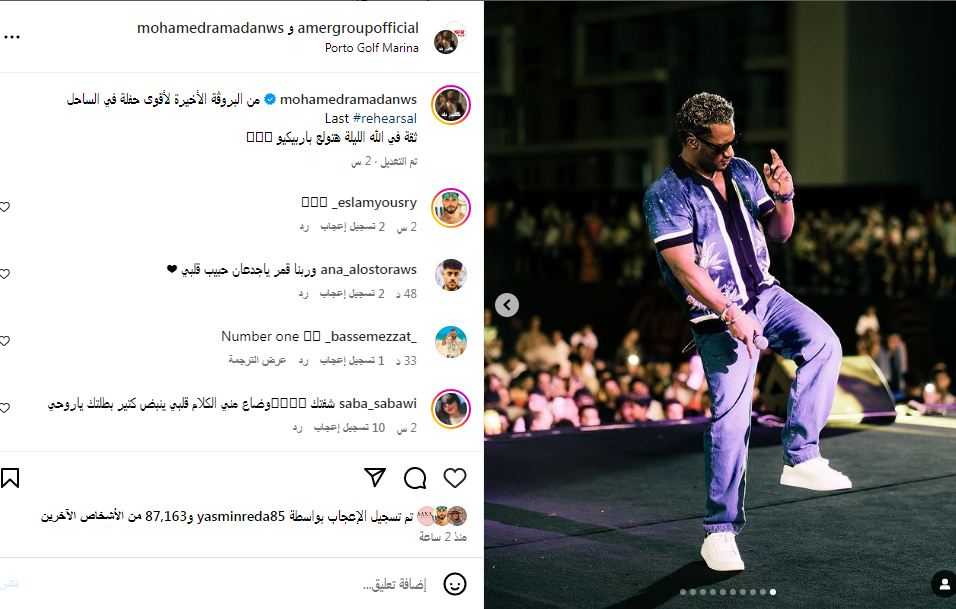Show tagged people icon on photo
Image resolution: width=956 pixels, height=609 pixels.
[x=944, y=584]
